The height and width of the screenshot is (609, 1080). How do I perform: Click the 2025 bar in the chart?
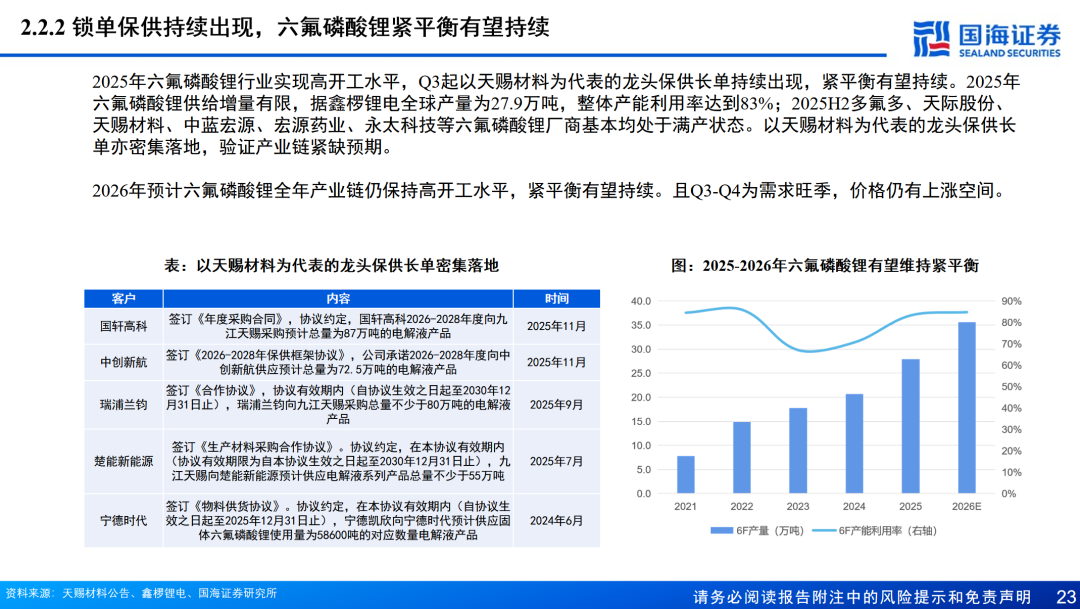pos(910,426)
